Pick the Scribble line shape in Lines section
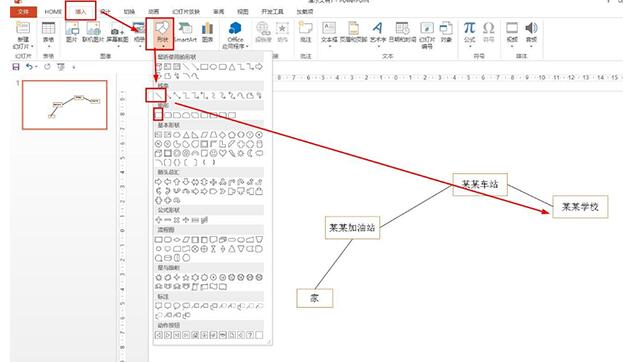This screenshot has height=362, width=623. pos(259,95)
